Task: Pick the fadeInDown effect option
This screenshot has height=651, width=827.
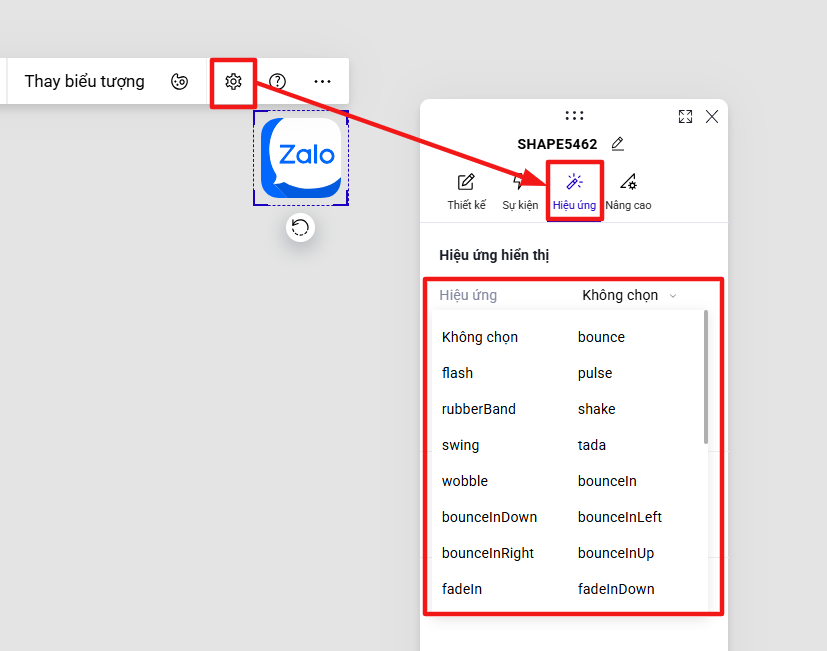Action: 616,589
